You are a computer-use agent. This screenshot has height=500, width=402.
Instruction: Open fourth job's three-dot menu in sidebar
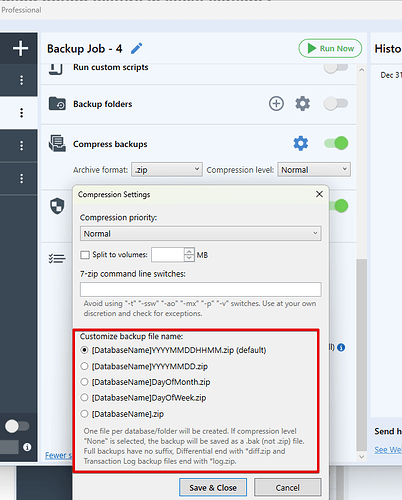coord(22,178)
